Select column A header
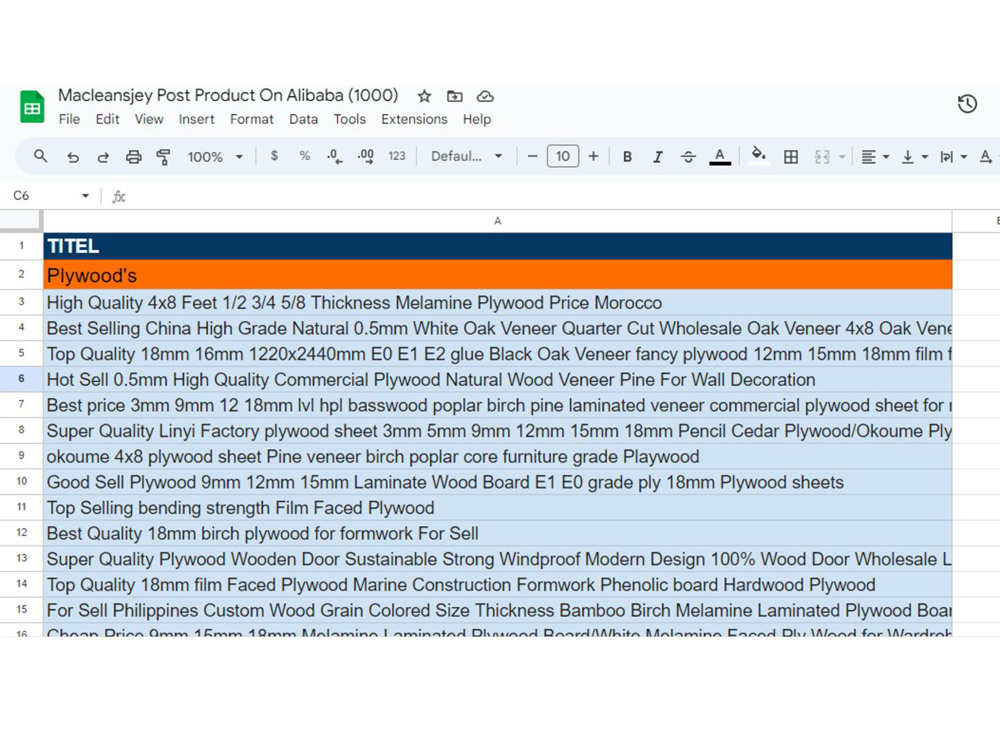This screenshot has height=750, width=1000. tap(497, 221)
